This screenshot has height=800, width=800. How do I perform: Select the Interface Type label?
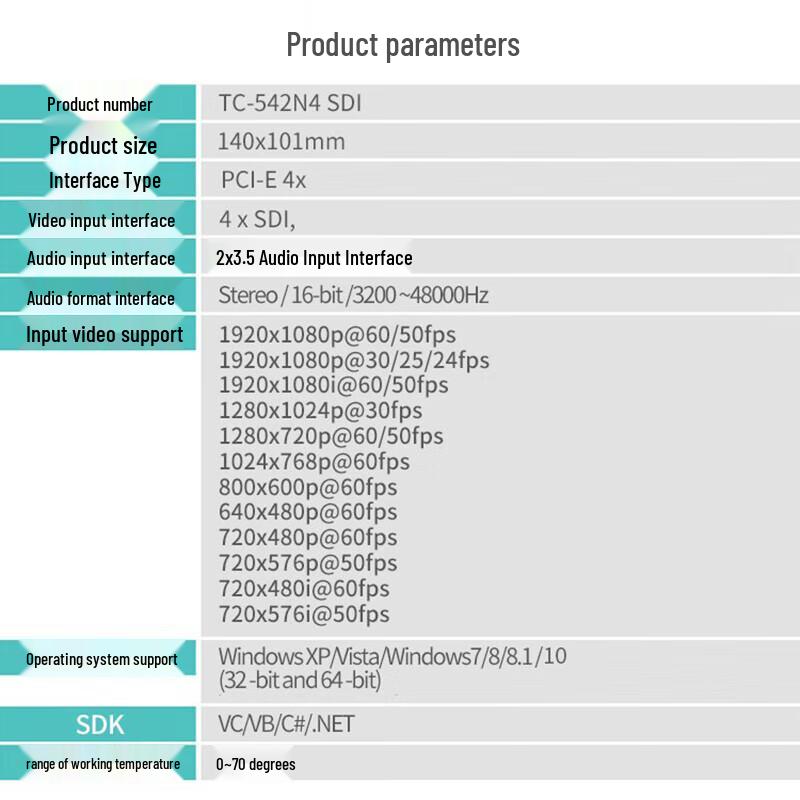[x=105, y=181]
